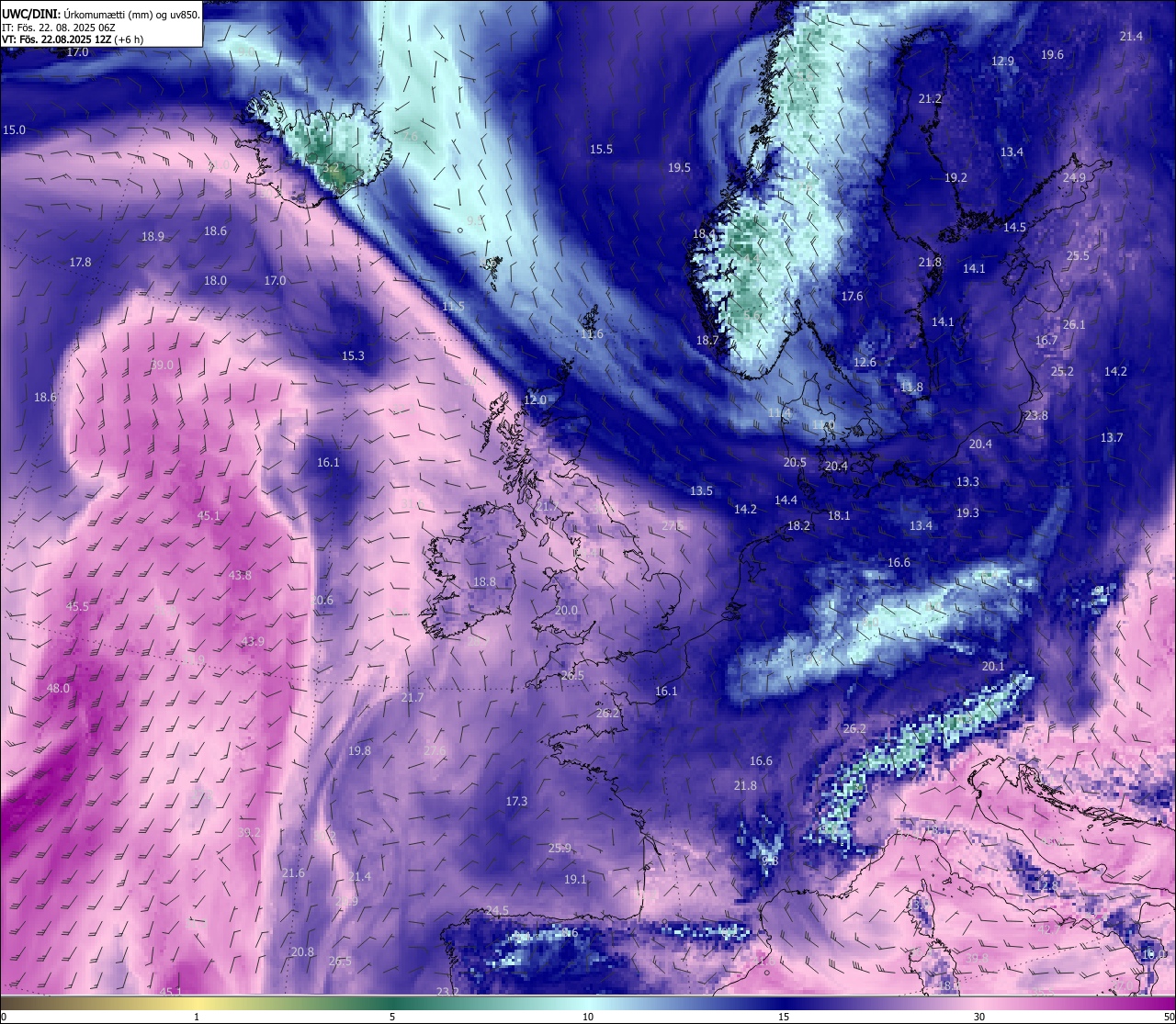Click the map value 43.9
Viewport: 1176px width, 1024px height.
click(x=253, y=642)
